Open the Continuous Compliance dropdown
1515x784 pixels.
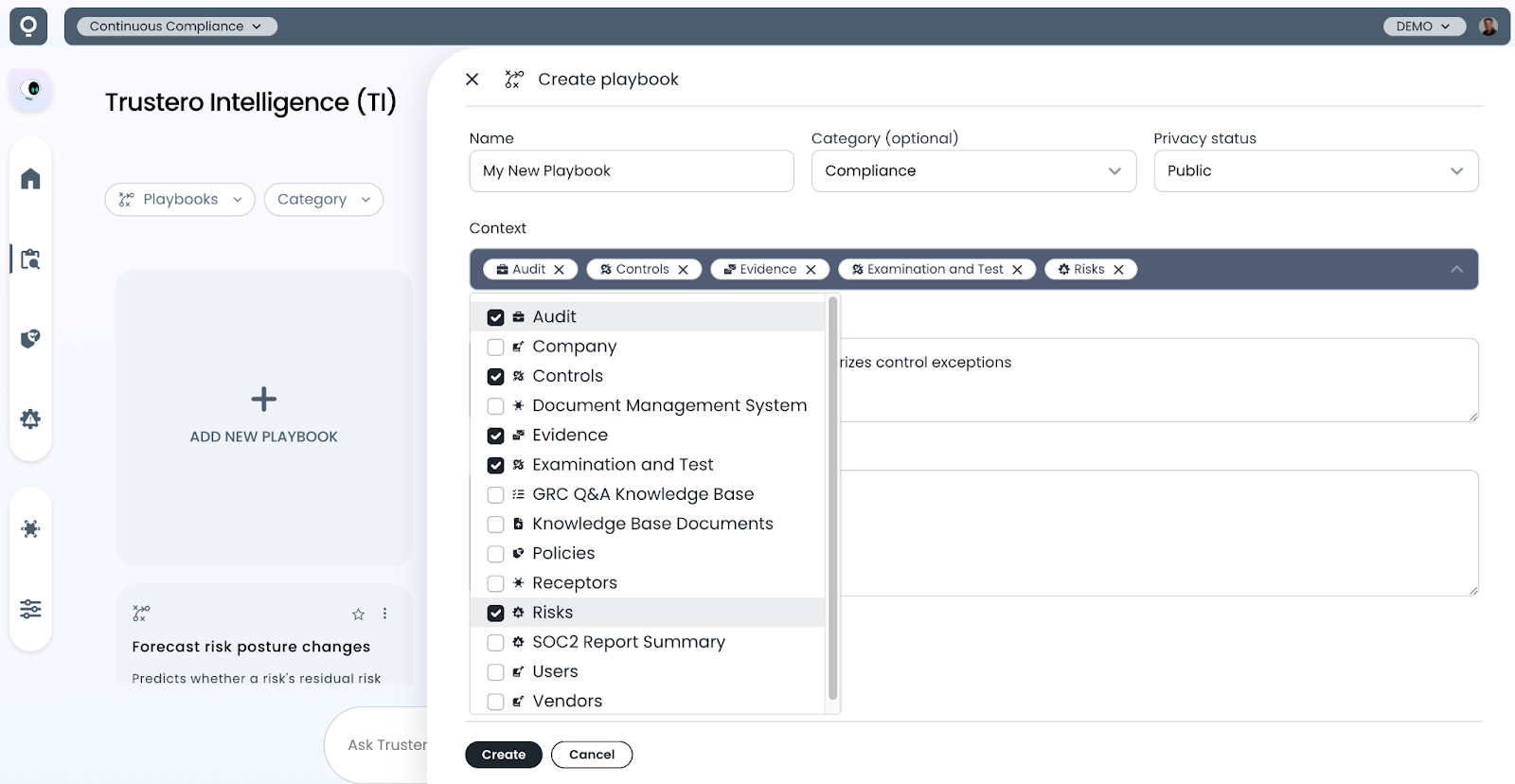[176, 27]
